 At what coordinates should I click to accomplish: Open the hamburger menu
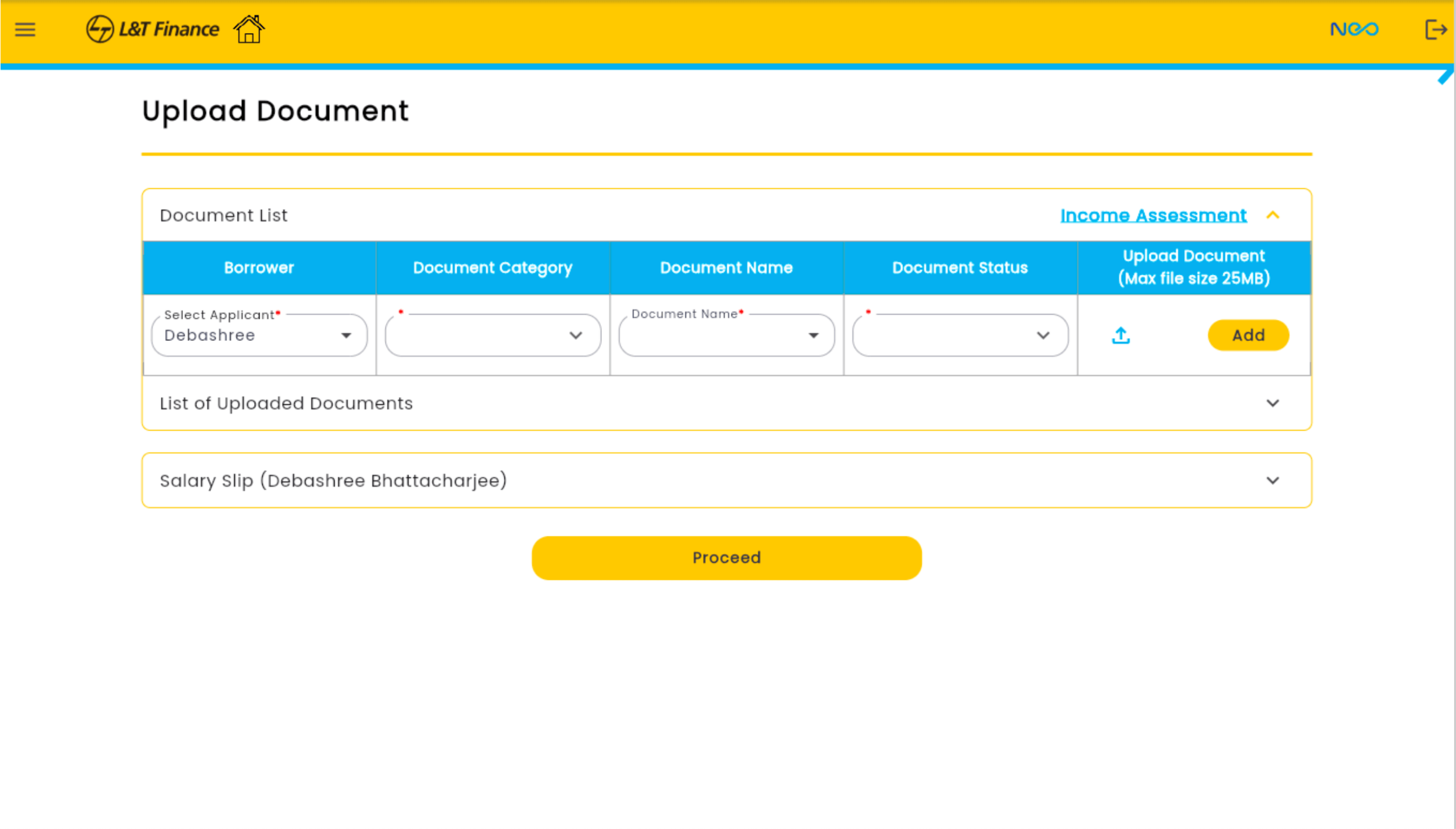(25, 29)
